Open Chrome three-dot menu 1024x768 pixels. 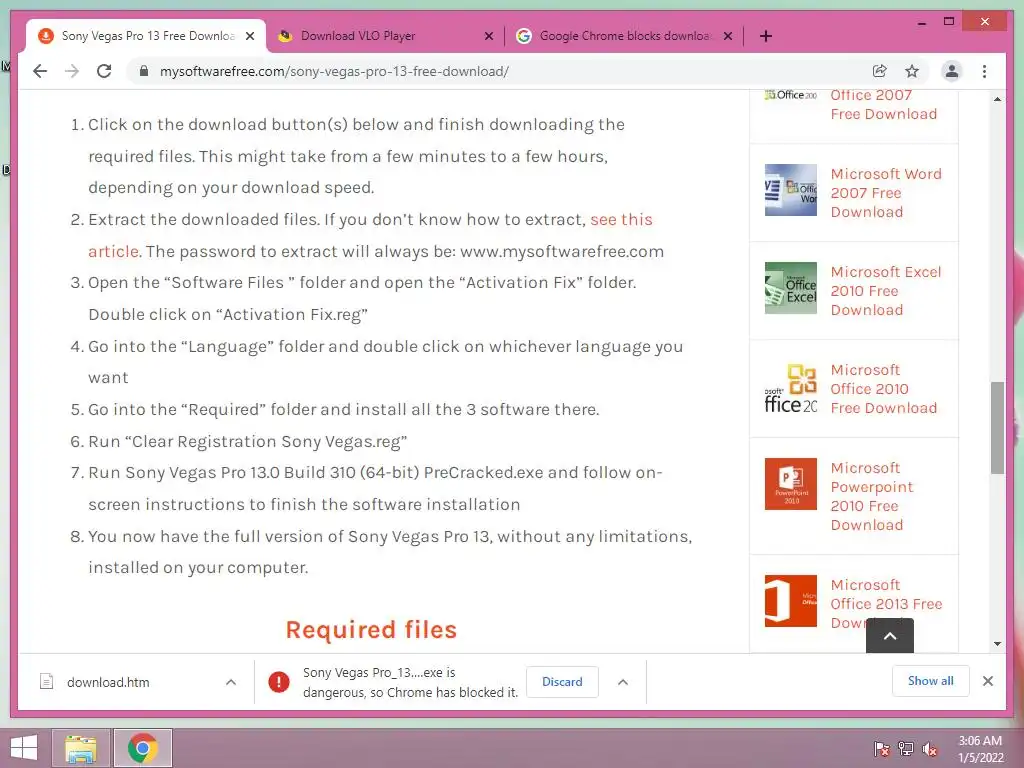tap(984, 71)
